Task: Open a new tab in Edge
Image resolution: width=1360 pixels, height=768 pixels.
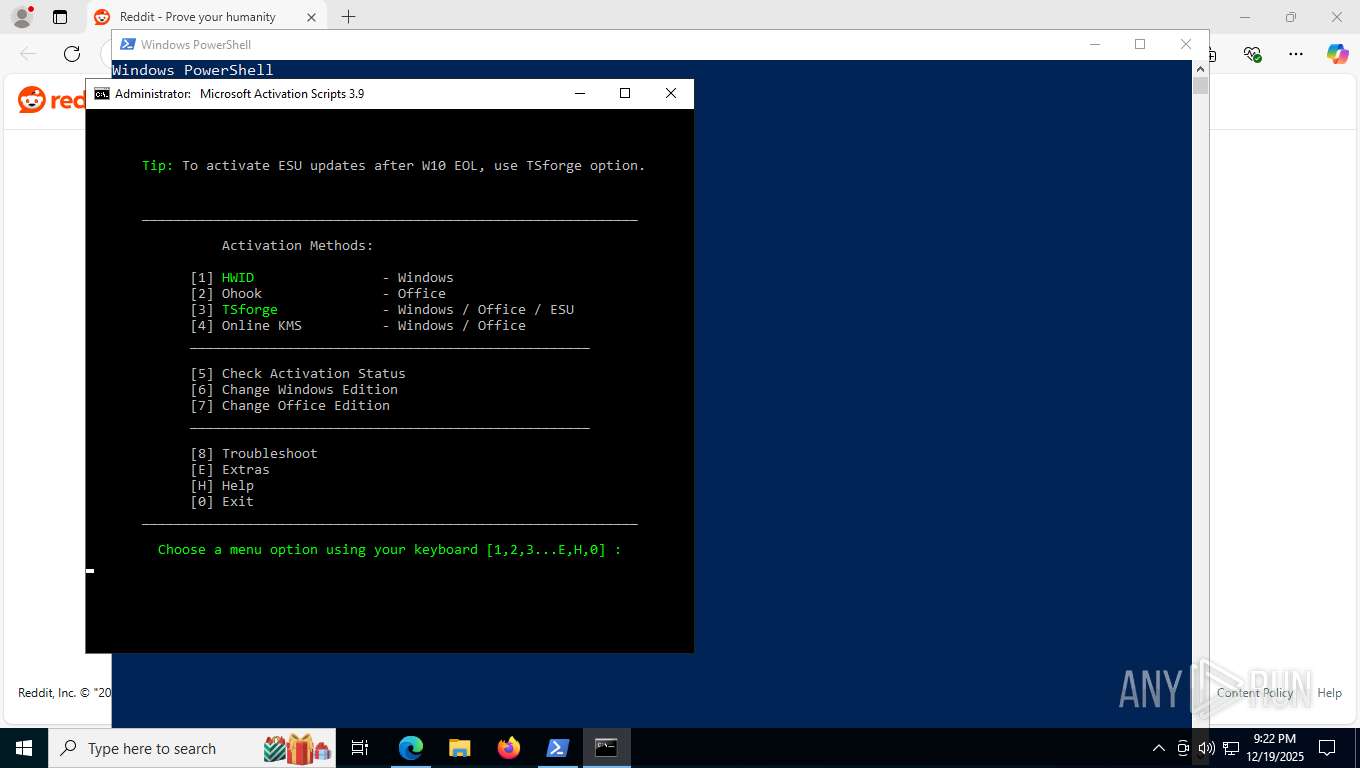Action: coord(348,17)
